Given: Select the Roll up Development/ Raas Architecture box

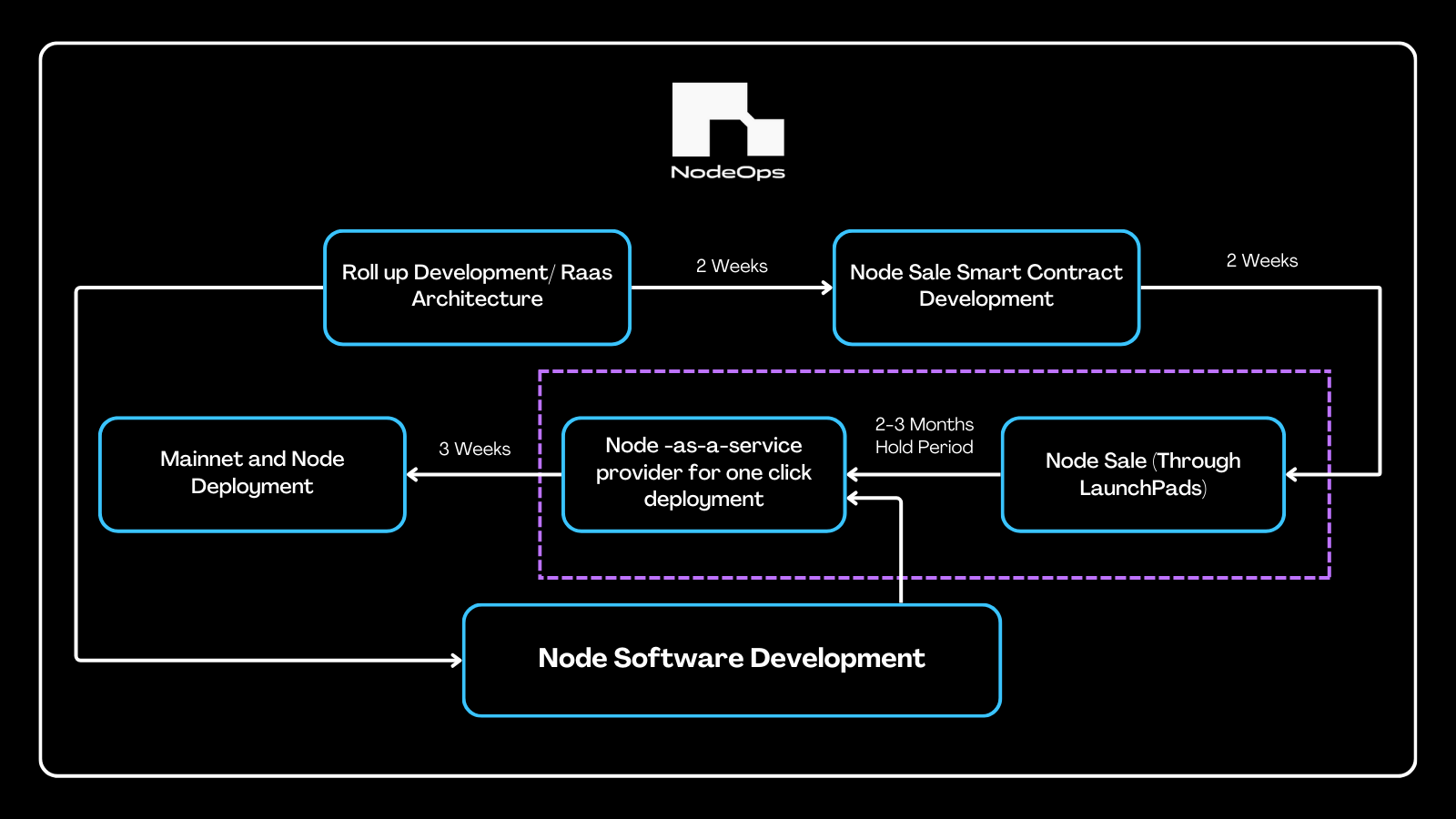Looking at the screenshot, I should tap(478, 288).
